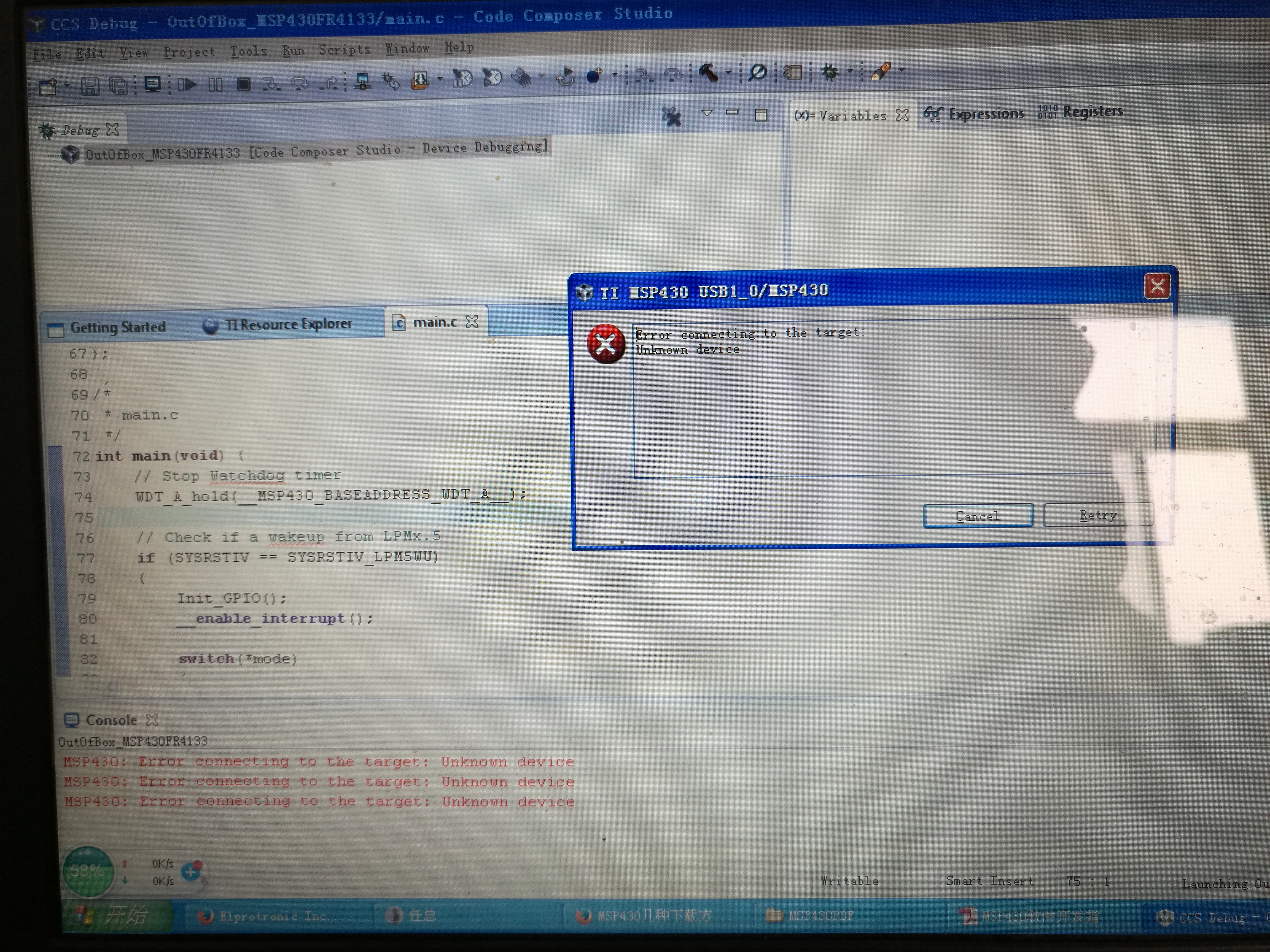Click Cancel in error dialog
This screenshot has height=952, width=1270.
click(x=977, y=516)
